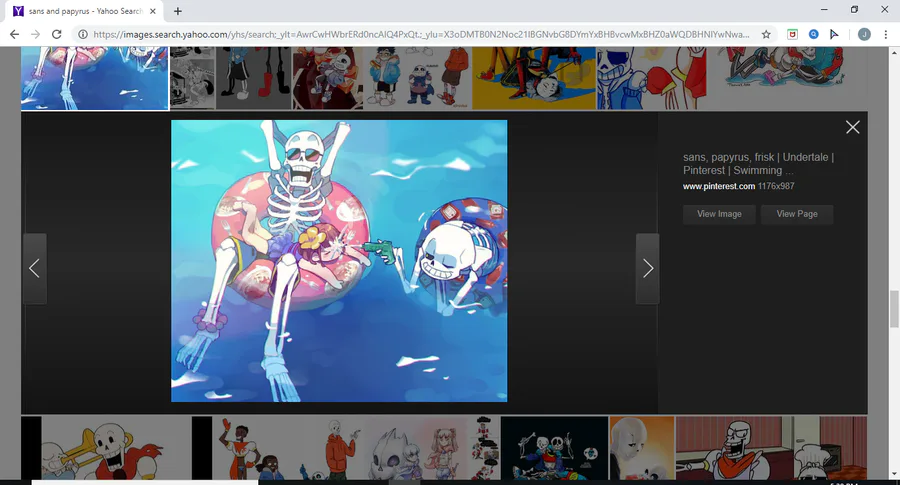Click the View Page button
Viewport: 900px width, 485px height.
pyautogui.click(x=797, y=214)
